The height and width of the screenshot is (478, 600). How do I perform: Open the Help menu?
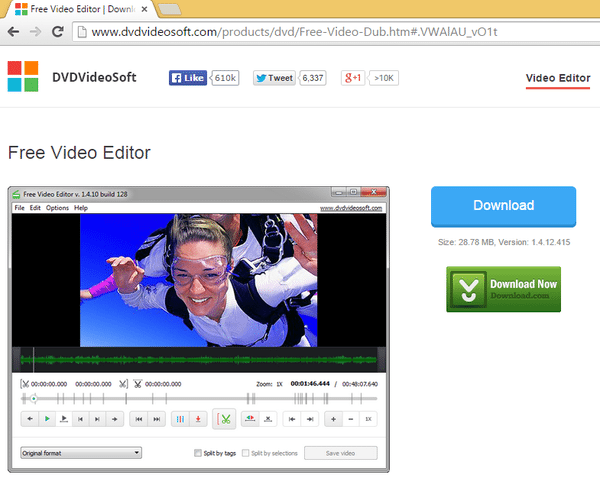(81, 208)
